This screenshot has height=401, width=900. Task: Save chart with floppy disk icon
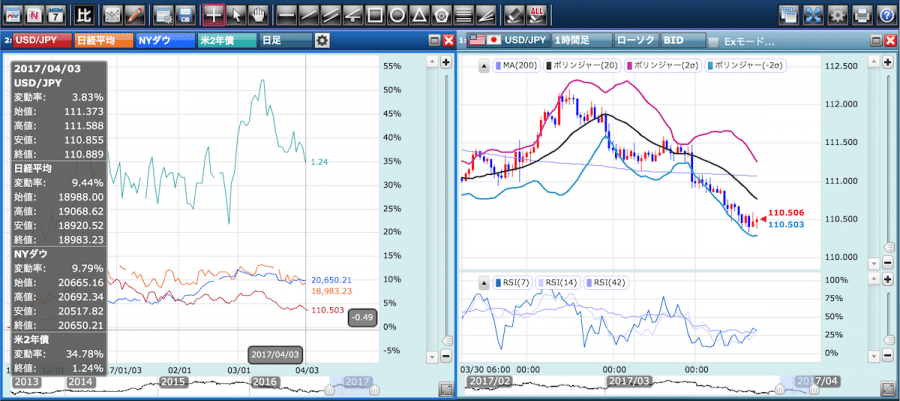pos(183,14)
